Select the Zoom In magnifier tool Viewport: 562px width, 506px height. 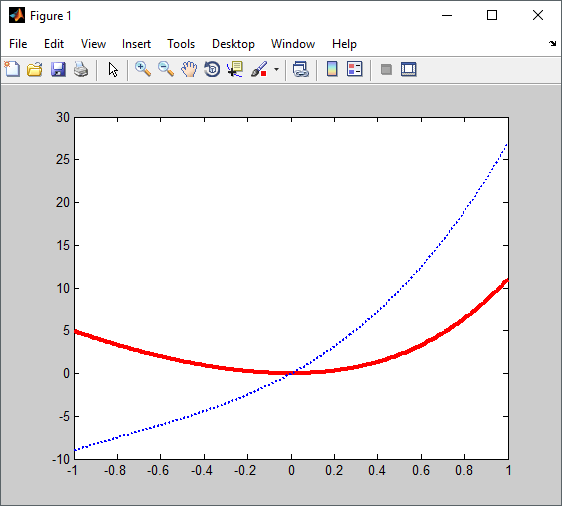click(143, 69)
